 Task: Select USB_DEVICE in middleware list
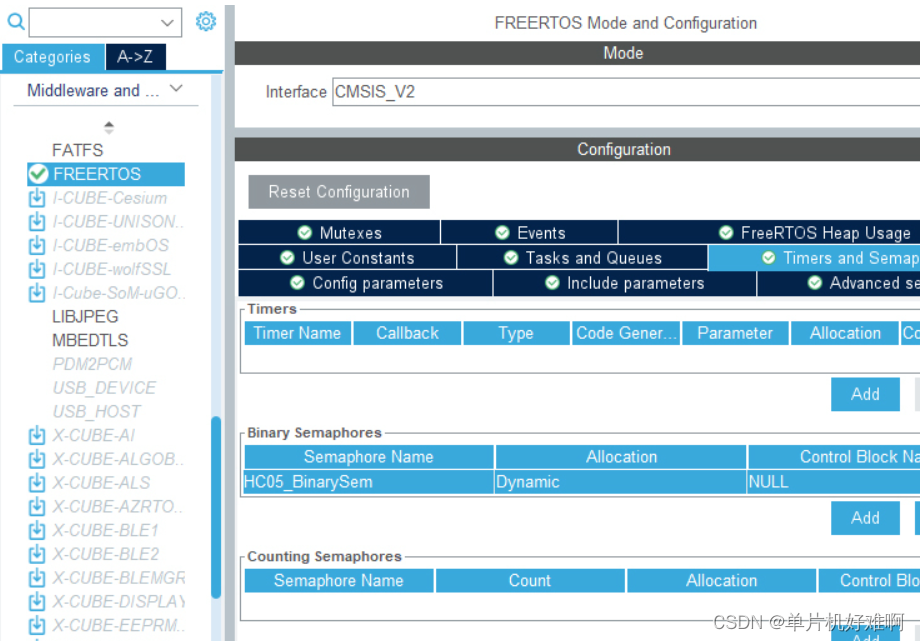[104, 388]
